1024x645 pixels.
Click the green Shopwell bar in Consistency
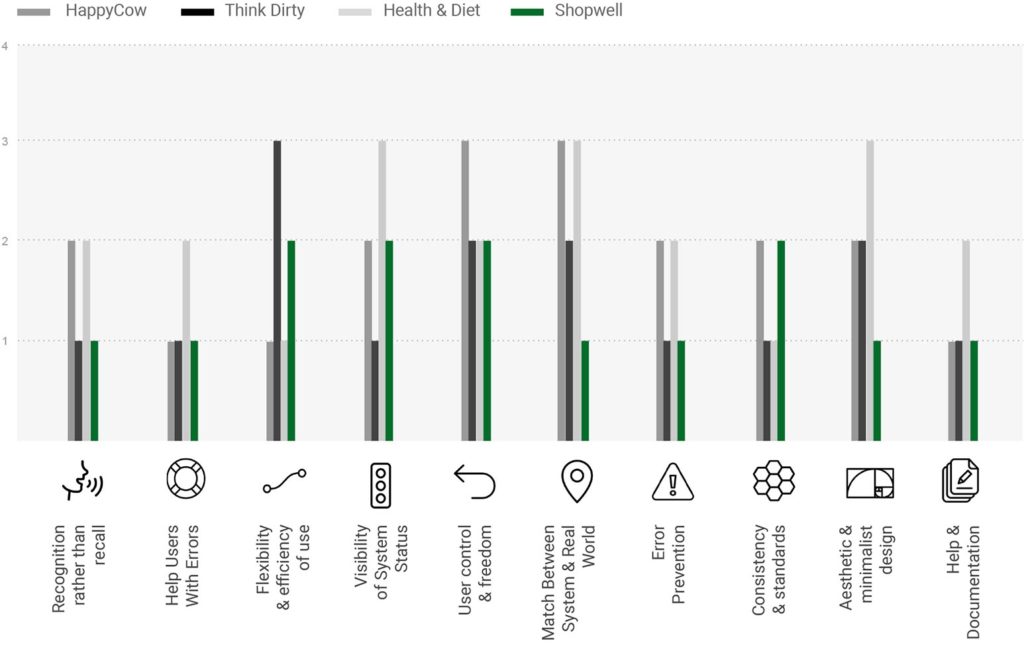[781, 340]
